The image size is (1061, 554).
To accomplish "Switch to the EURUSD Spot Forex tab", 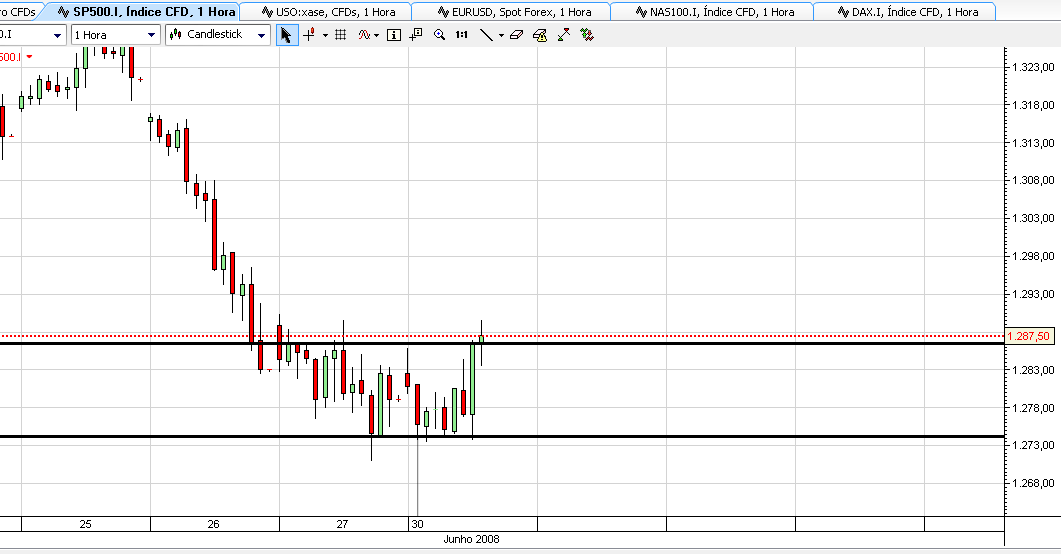I will click(514, 11).
